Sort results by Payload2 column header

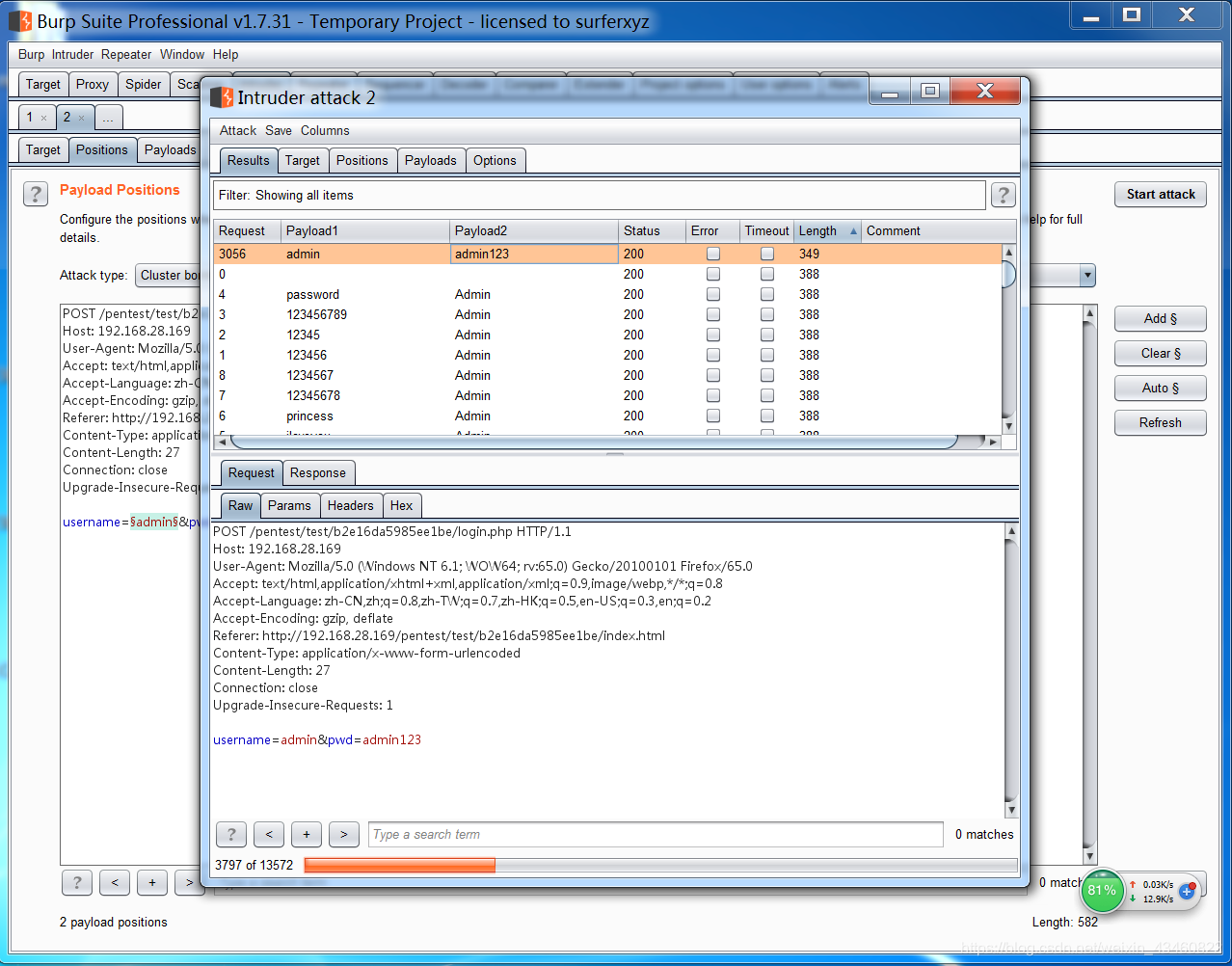534,230
